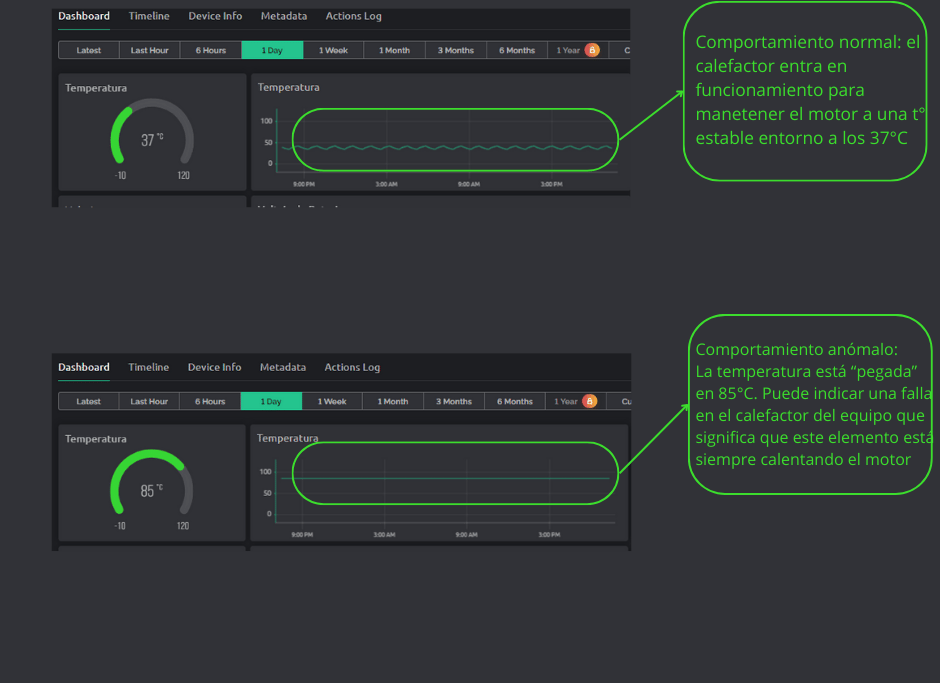The height and width of the screenshot is (683, 940).
Task: Select 3 Months range in lower panel
Action: click(454, 401)
